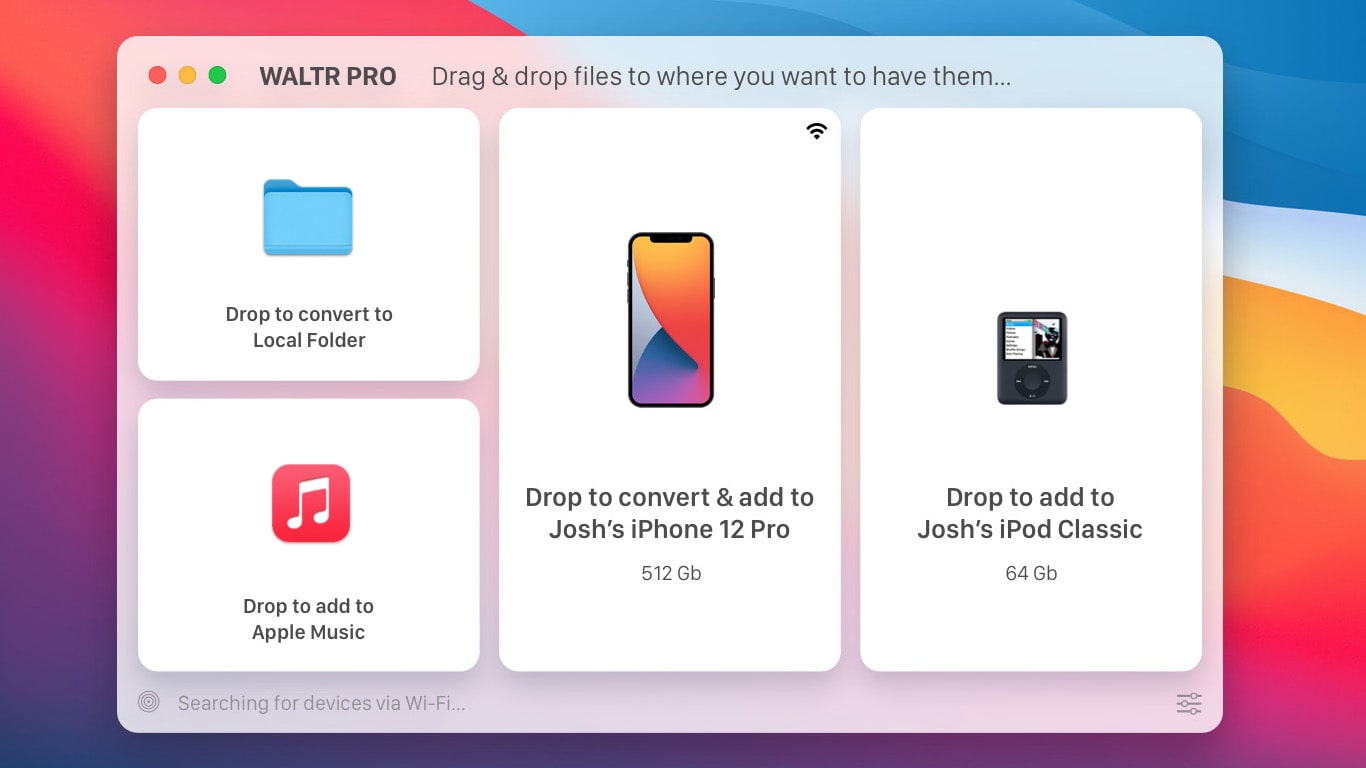The width and height of the screenshot is (1366, 768).
Task: Select the iPhone 12 Pro device image
Action: click(x=670, y=320)
